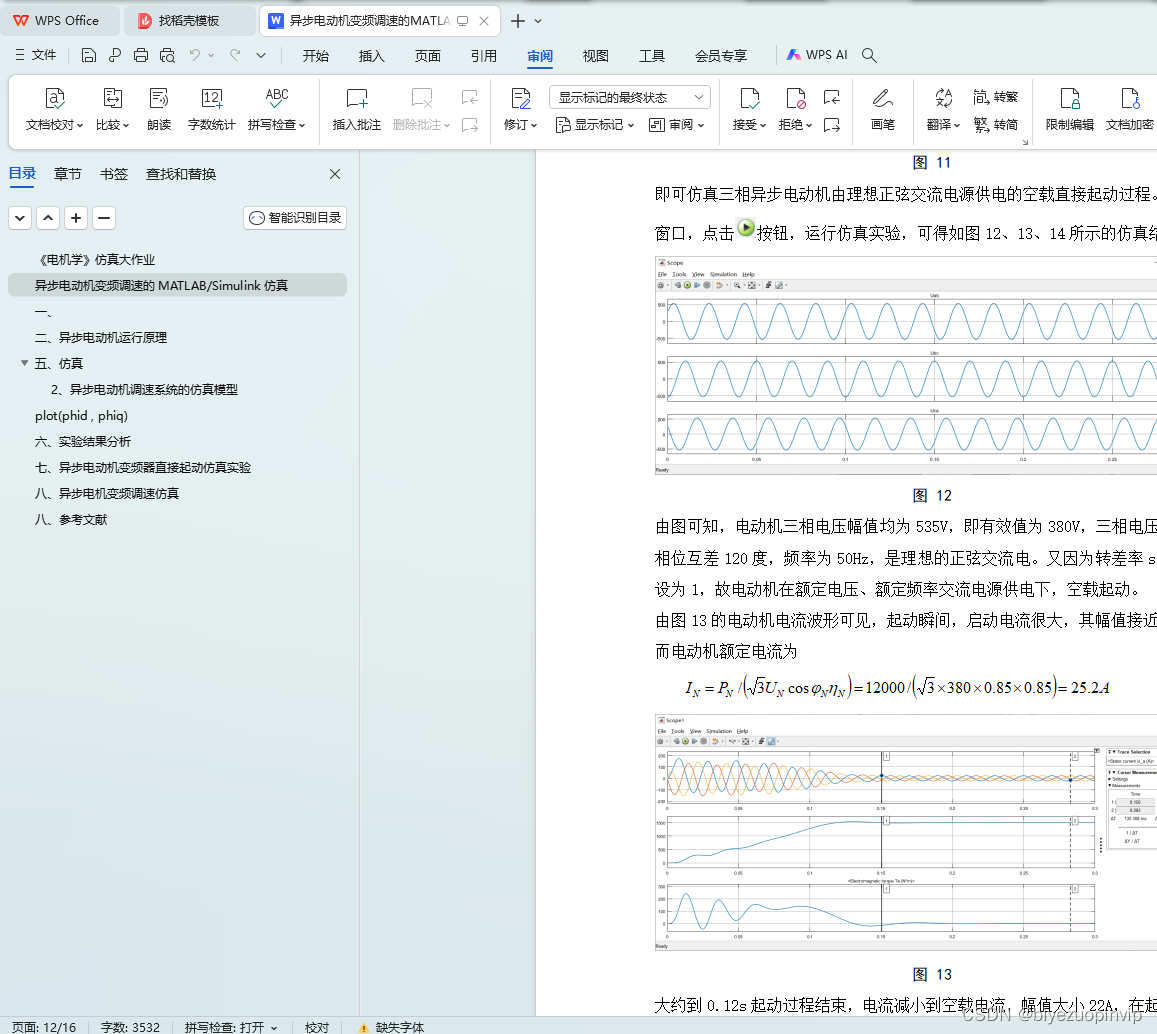Go to 六、实验结果分析 heading
Image resolution: width=1157 pixels, height=1034 pixels.
tap(83, 441)
